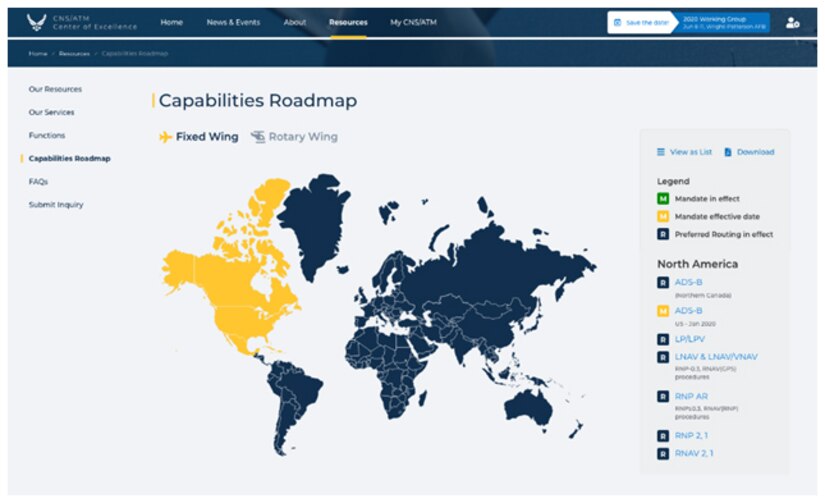Click the calendar icon beside Save the date
The height and width of the screenshot is (503, 825).
617,22
